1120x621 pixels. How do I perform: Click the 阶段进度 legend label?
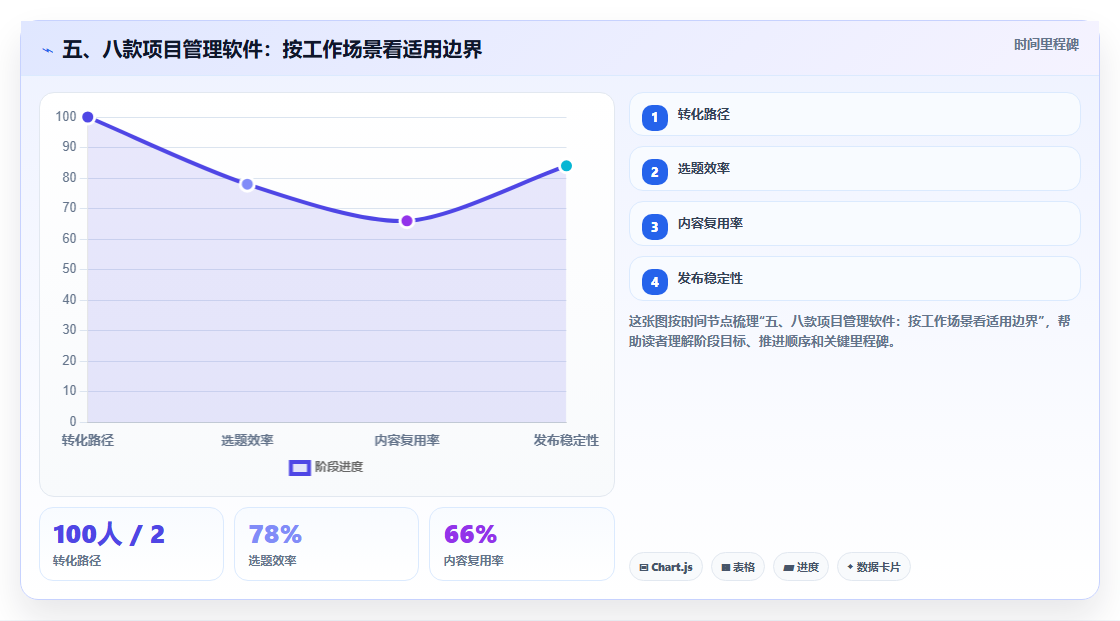339,467
